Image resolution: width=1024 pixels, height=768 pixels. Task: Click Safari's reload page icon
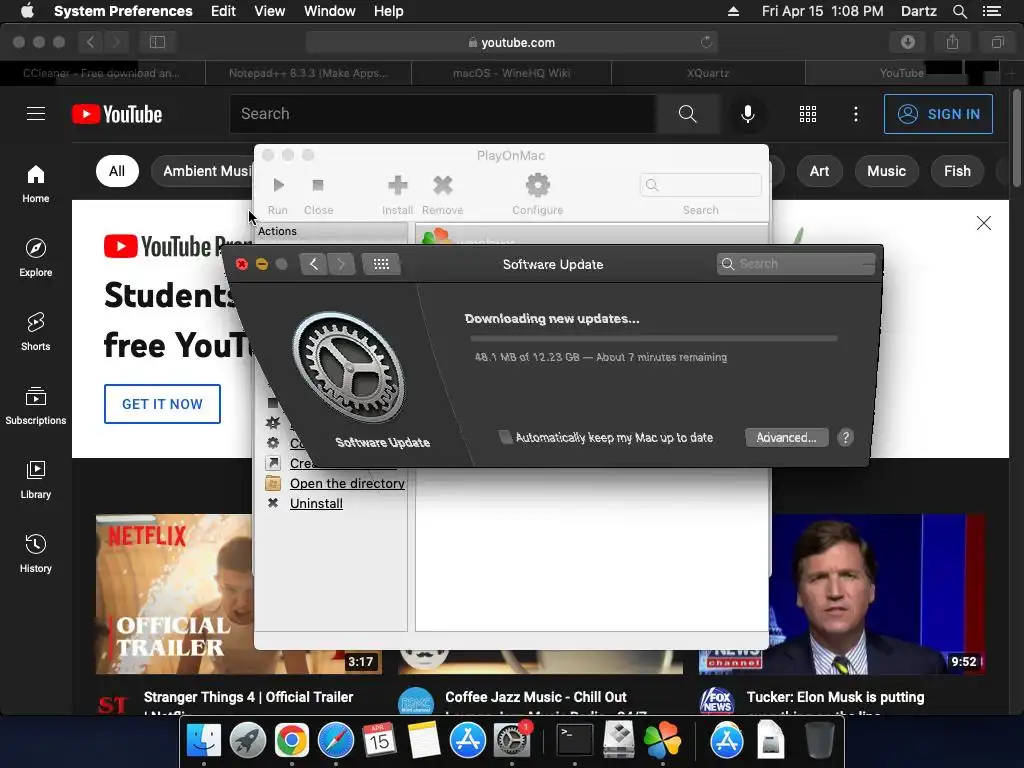coord(706,42)
